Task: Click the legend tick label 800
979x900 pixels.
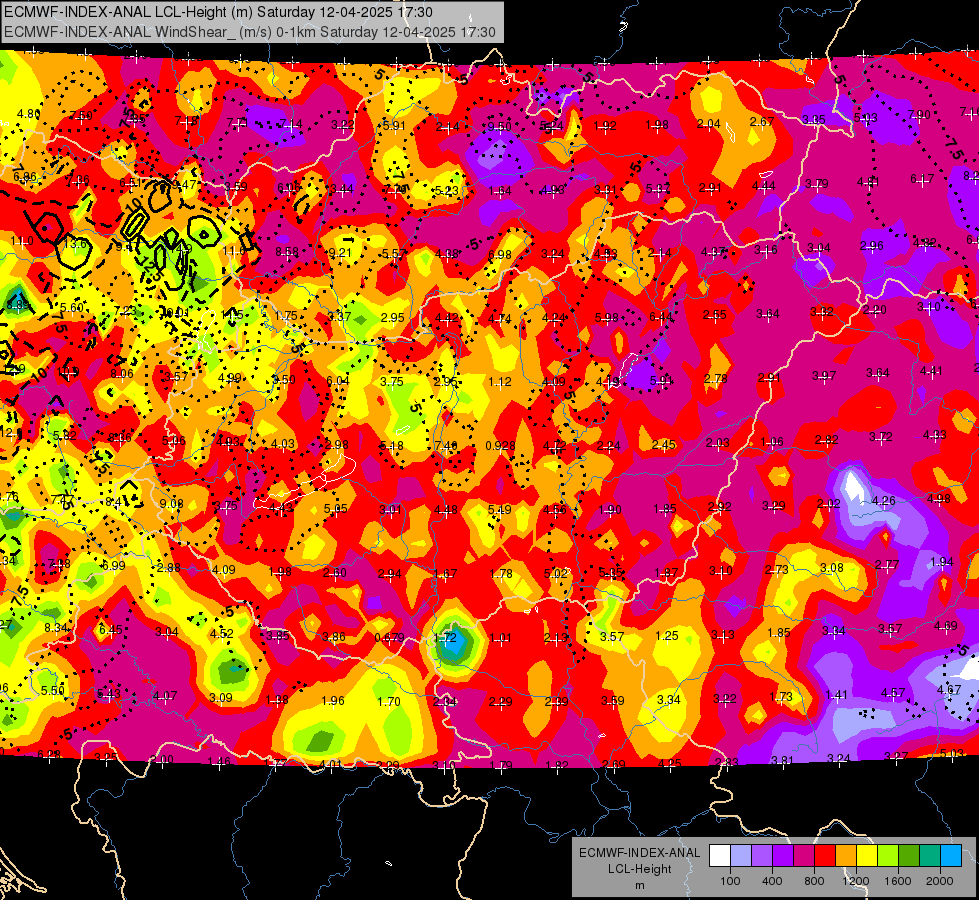Action: coord(814,881)
